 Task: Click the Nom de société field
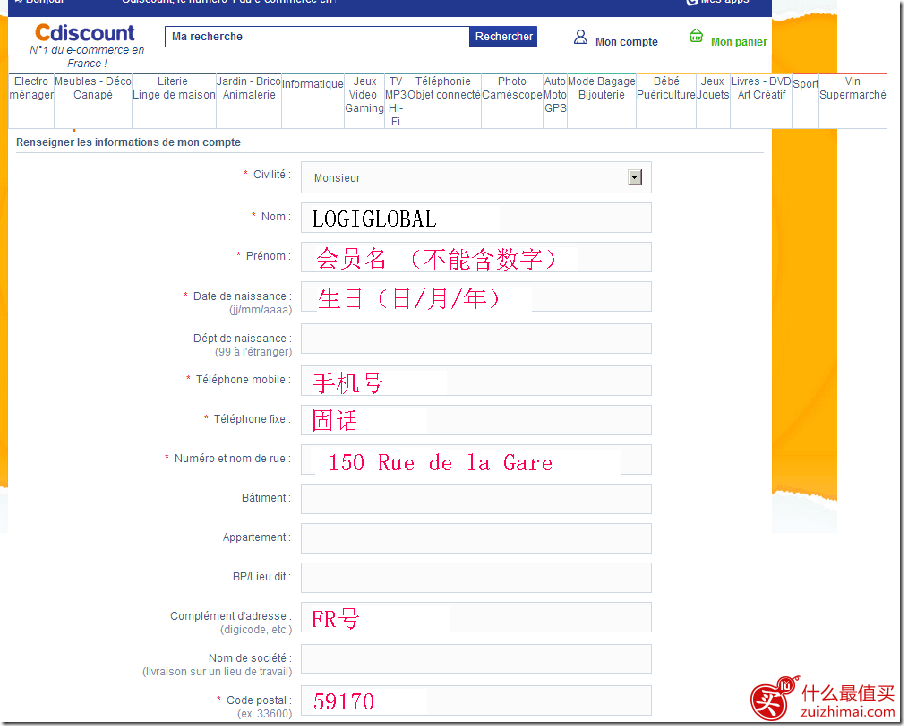point(476,659)
